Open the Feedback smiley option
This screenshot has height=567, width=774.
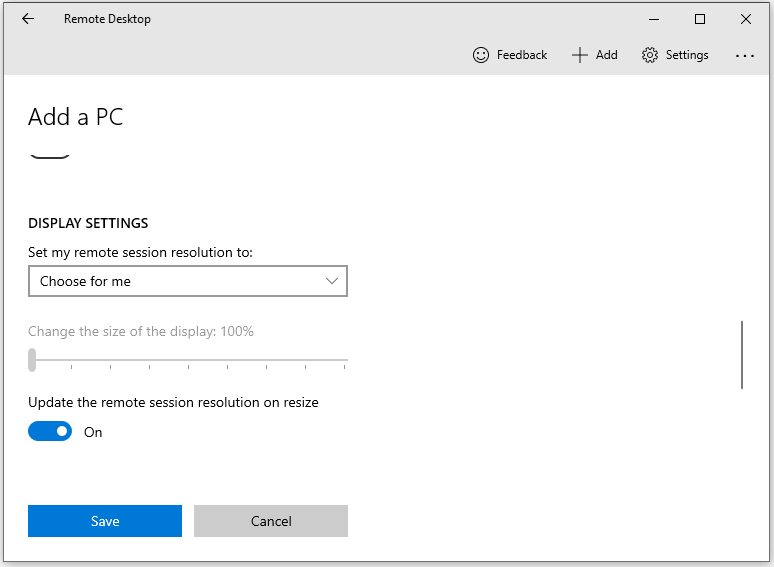(x=510, y=55)
